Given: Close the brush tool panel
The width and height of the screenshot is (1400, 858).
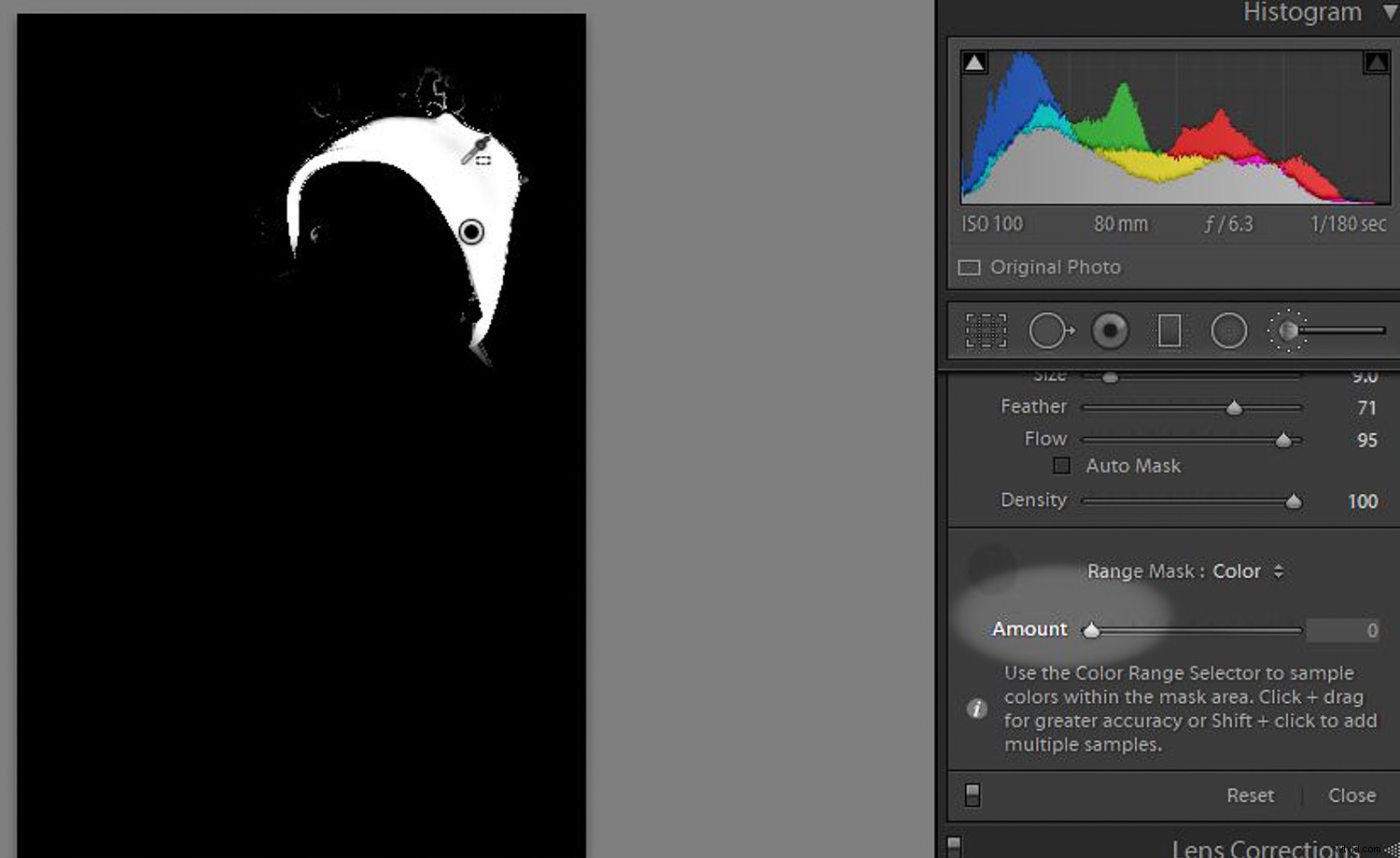Looking at the screenshot, I should pyautogui.click(x=1351, y=795).
